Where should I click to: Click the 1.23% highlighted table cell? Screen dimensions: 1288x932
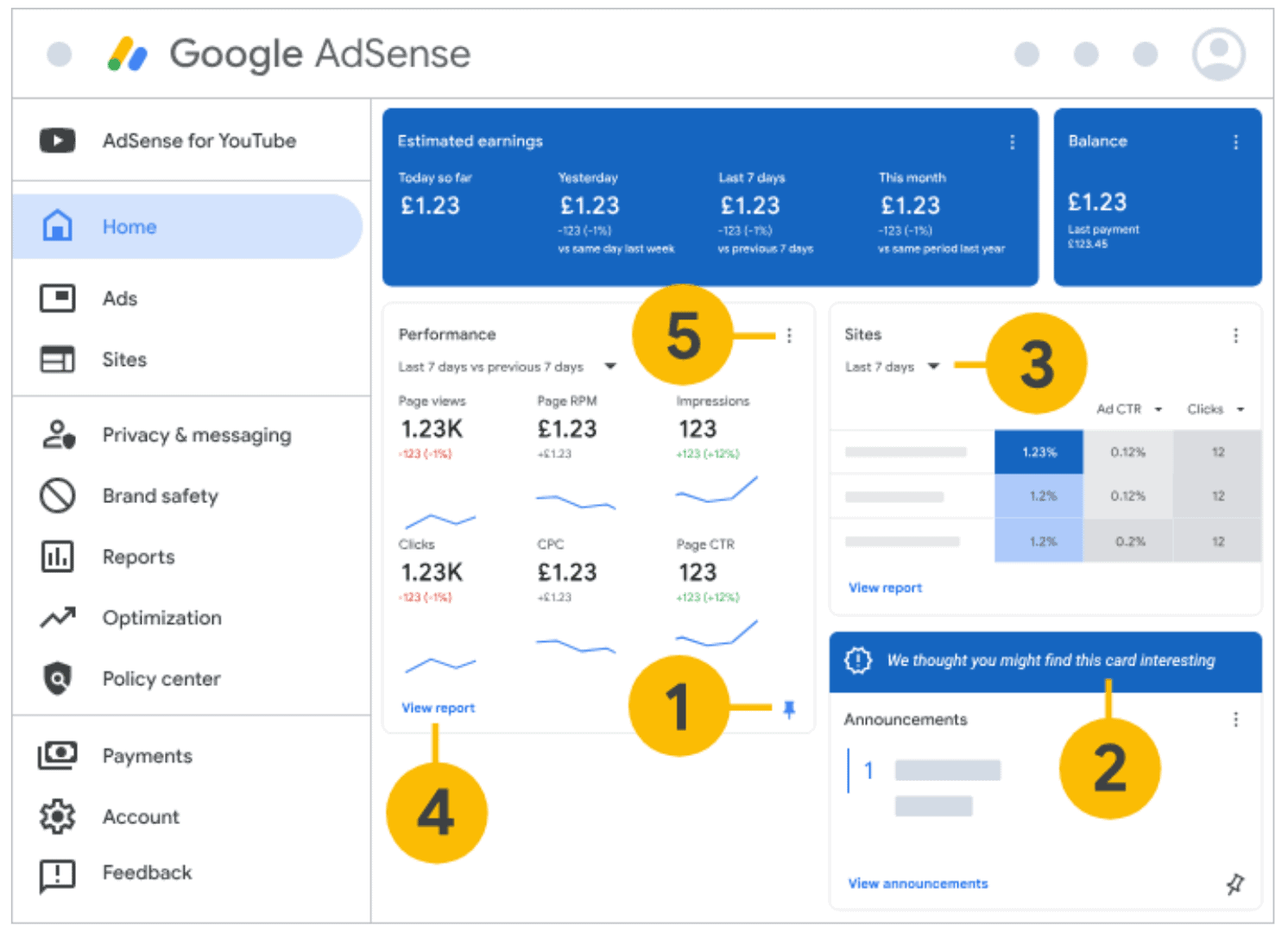pos(1039,452)
